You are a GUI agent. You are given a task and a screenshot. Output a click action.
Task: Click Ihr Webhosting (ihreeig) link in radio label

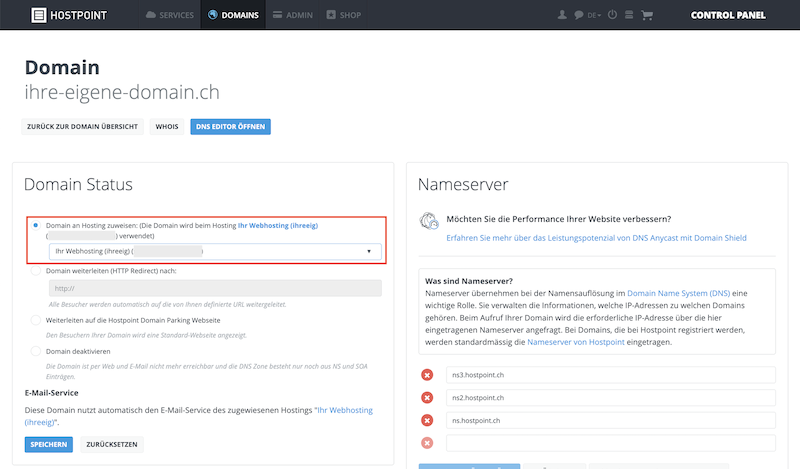[x=278, y=225]
